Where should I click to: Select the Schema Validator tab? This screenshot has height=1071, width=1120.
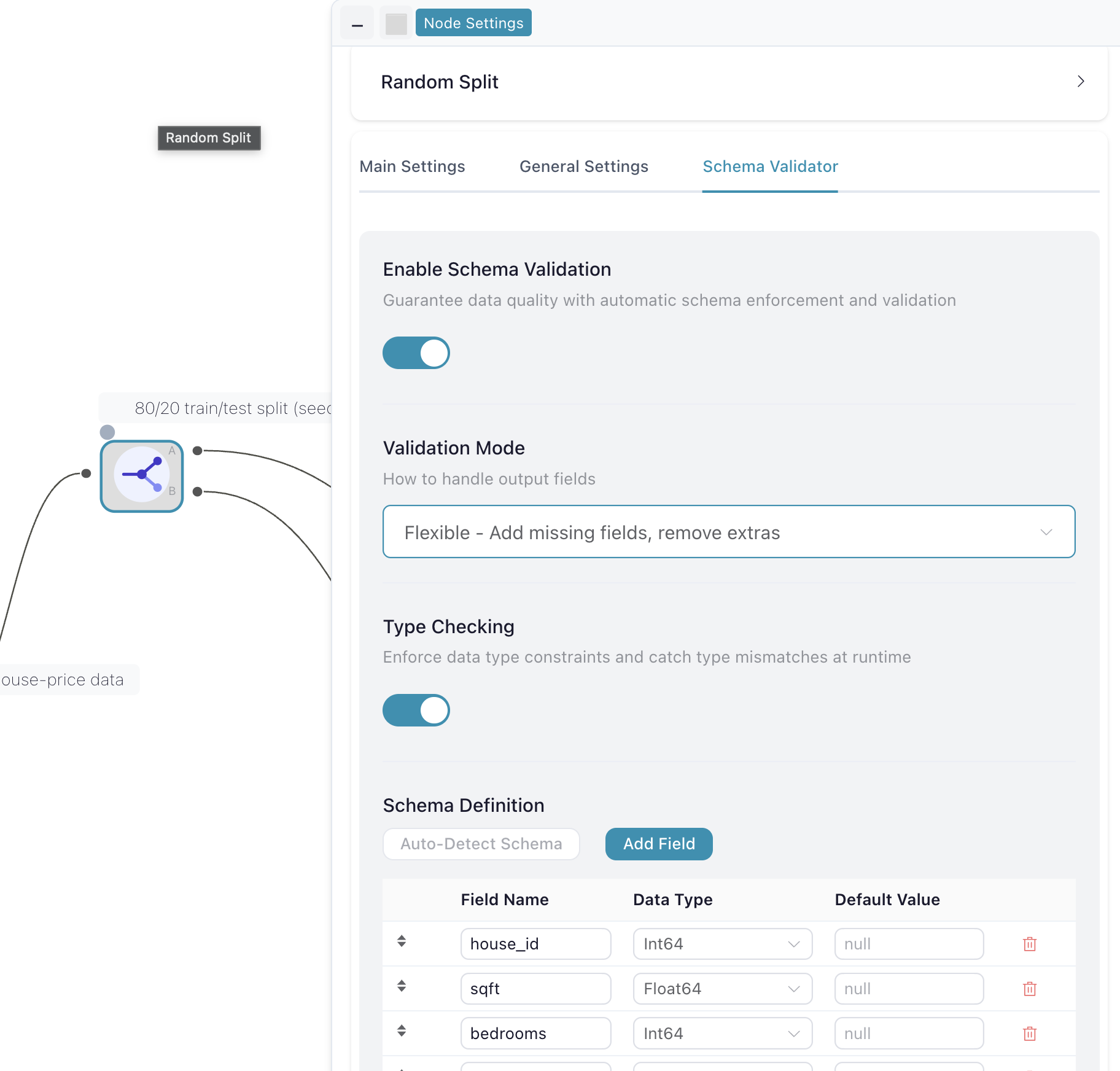coord(770,166)
